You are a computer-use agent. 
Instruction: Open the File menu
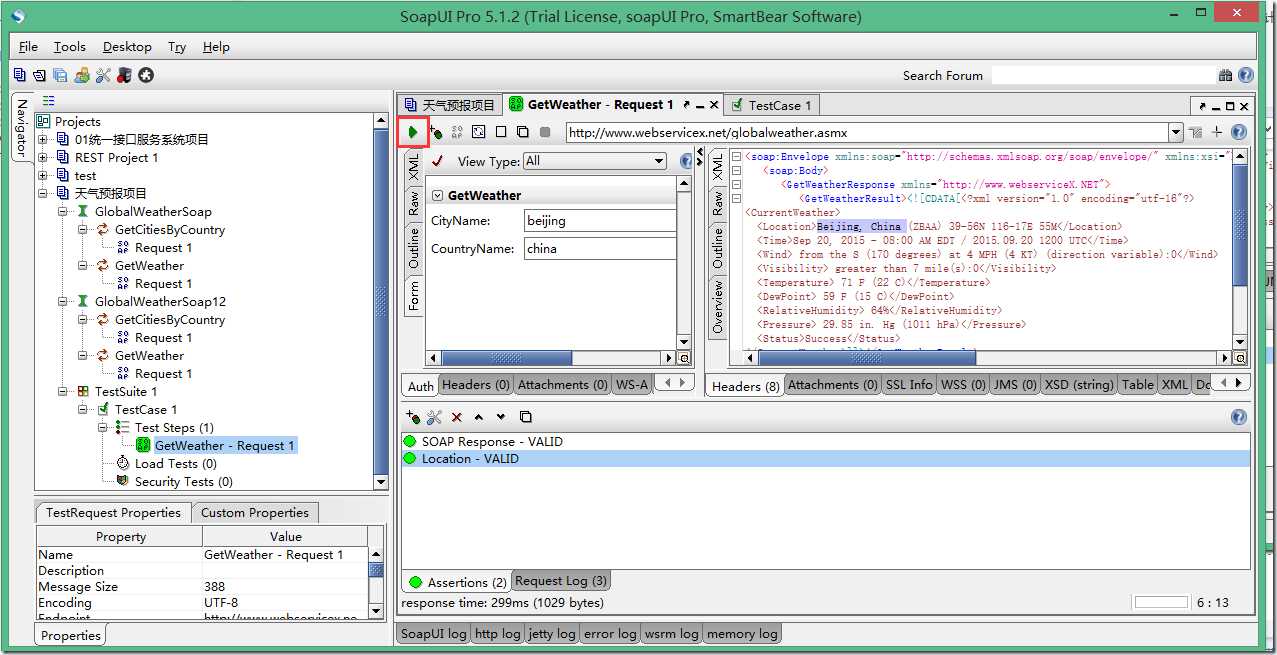point(28,47)
